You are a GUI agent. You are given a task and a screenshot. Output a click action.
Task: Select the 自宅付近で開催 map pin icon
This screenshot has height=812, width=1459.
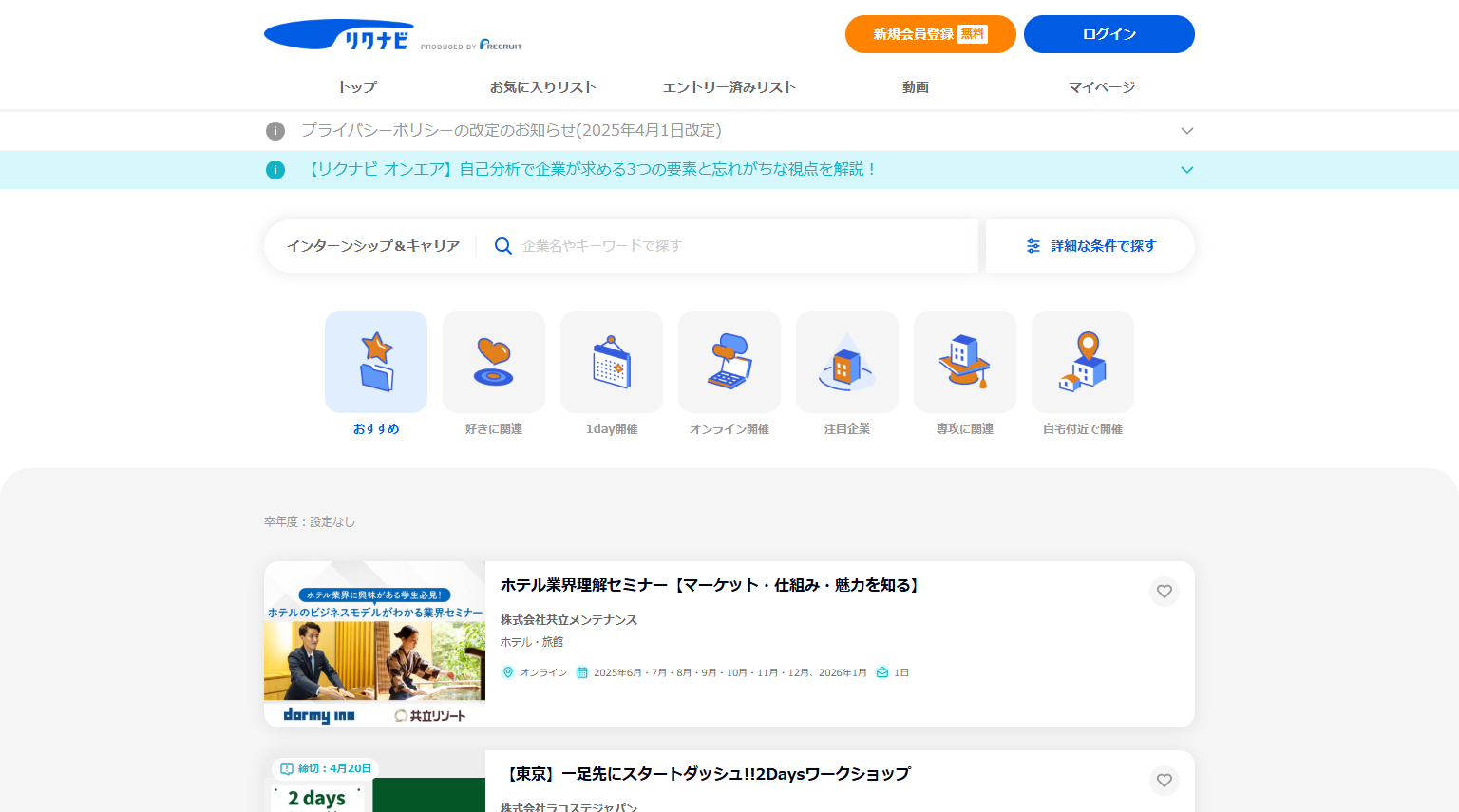[x=1083, y=362]
